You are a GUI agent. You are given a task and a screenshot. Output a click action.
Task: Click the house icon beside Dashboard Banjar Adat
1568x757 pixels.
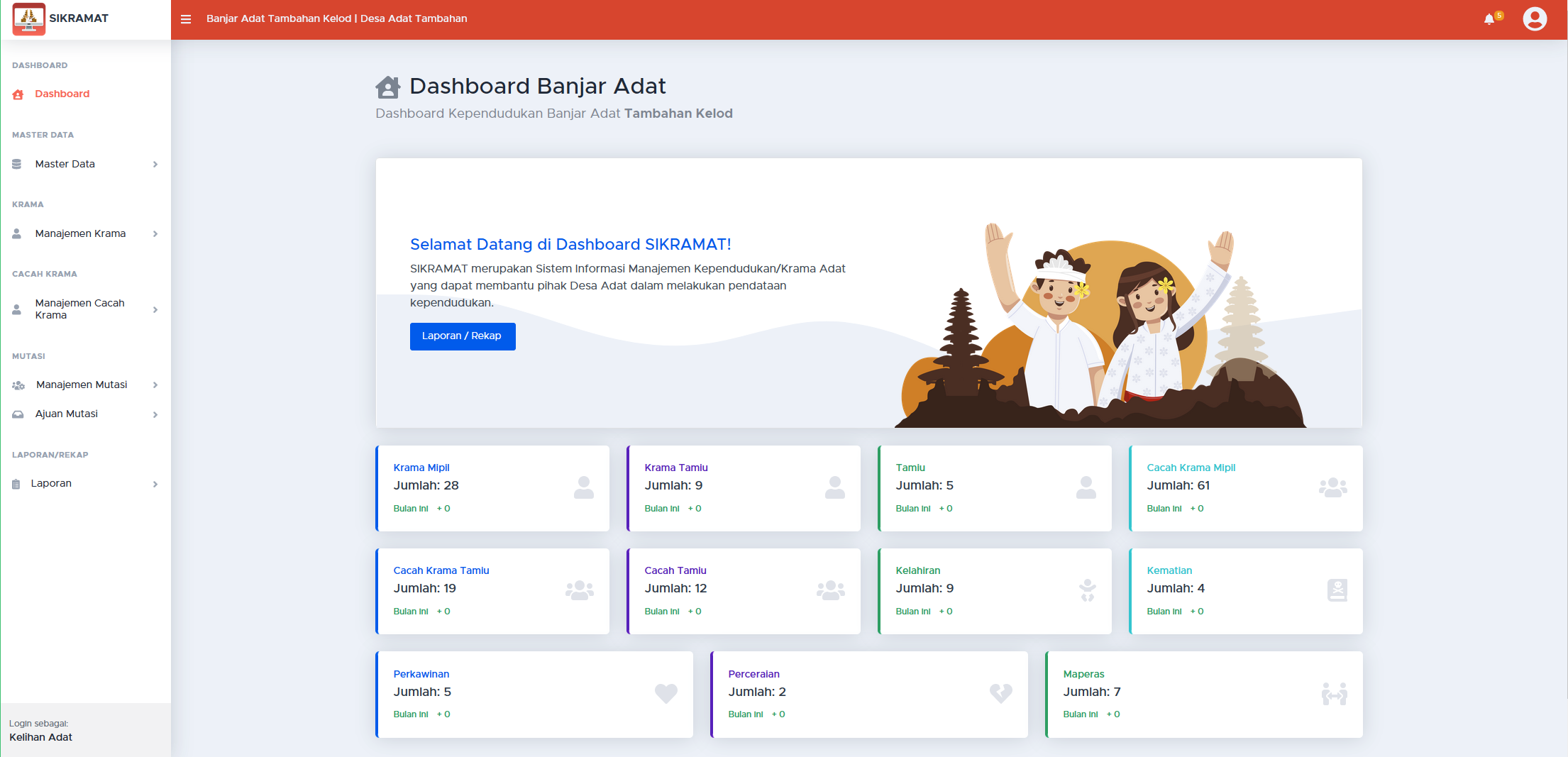click(387, 86)
